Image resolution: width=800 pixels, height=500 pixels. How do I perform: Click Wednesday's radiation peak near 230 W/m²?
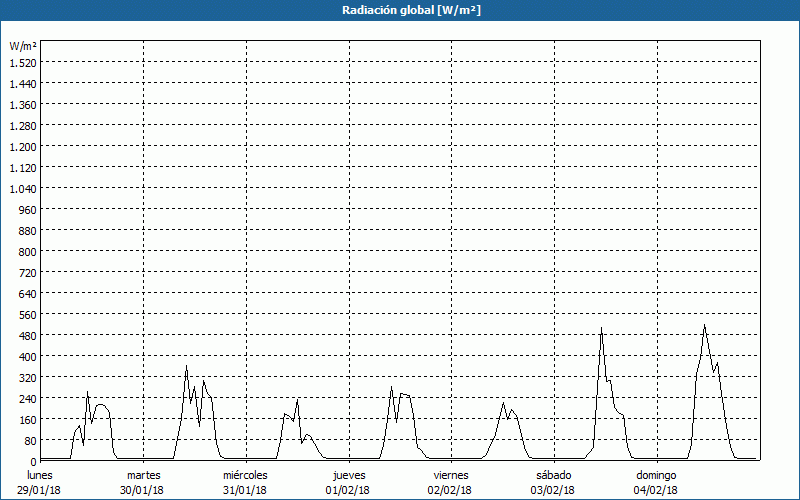[x=297, y=400]
